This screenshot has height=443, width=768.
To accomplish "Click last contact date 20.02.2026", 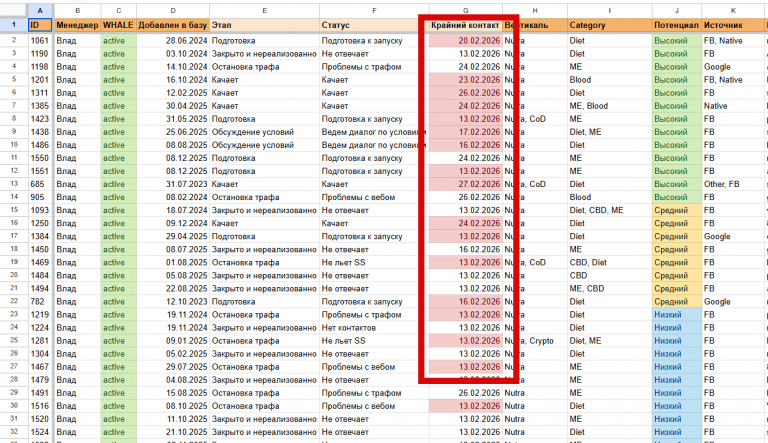I will click(x=465, y=41).
